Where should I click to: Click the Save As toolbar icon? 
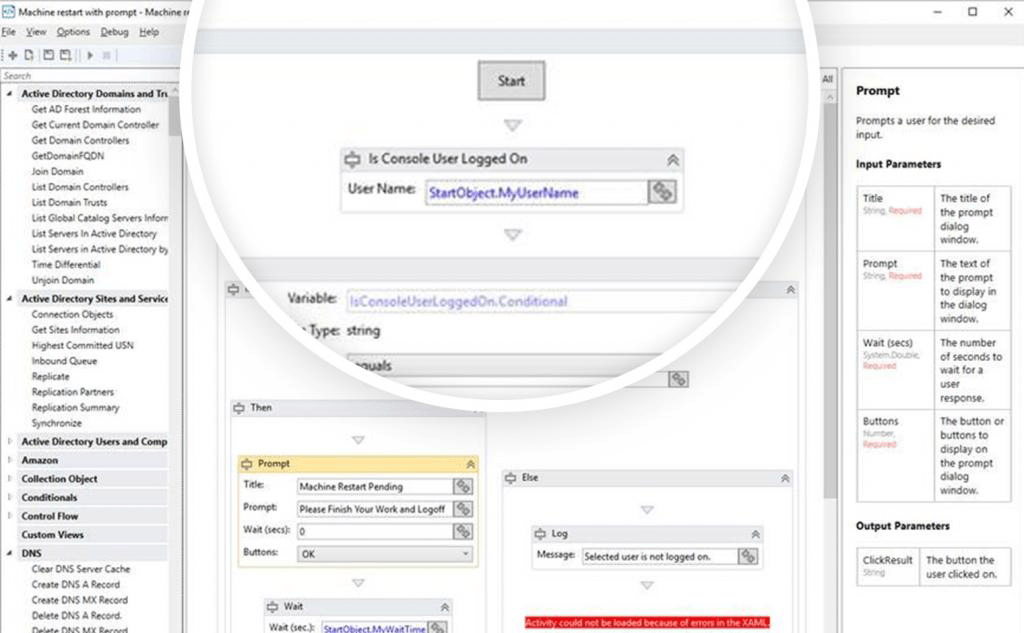click(65, 56)
